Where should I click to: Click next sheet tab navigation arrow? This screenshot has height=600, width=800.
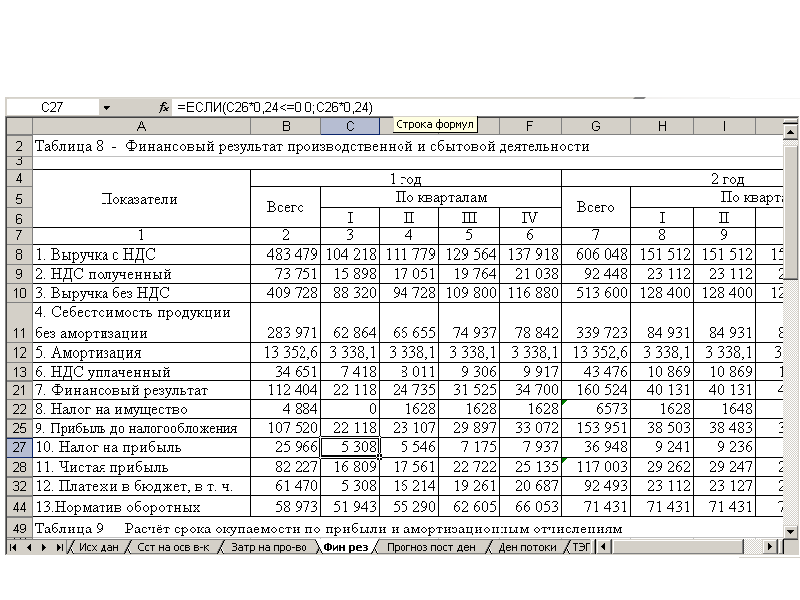coord(44,547)
